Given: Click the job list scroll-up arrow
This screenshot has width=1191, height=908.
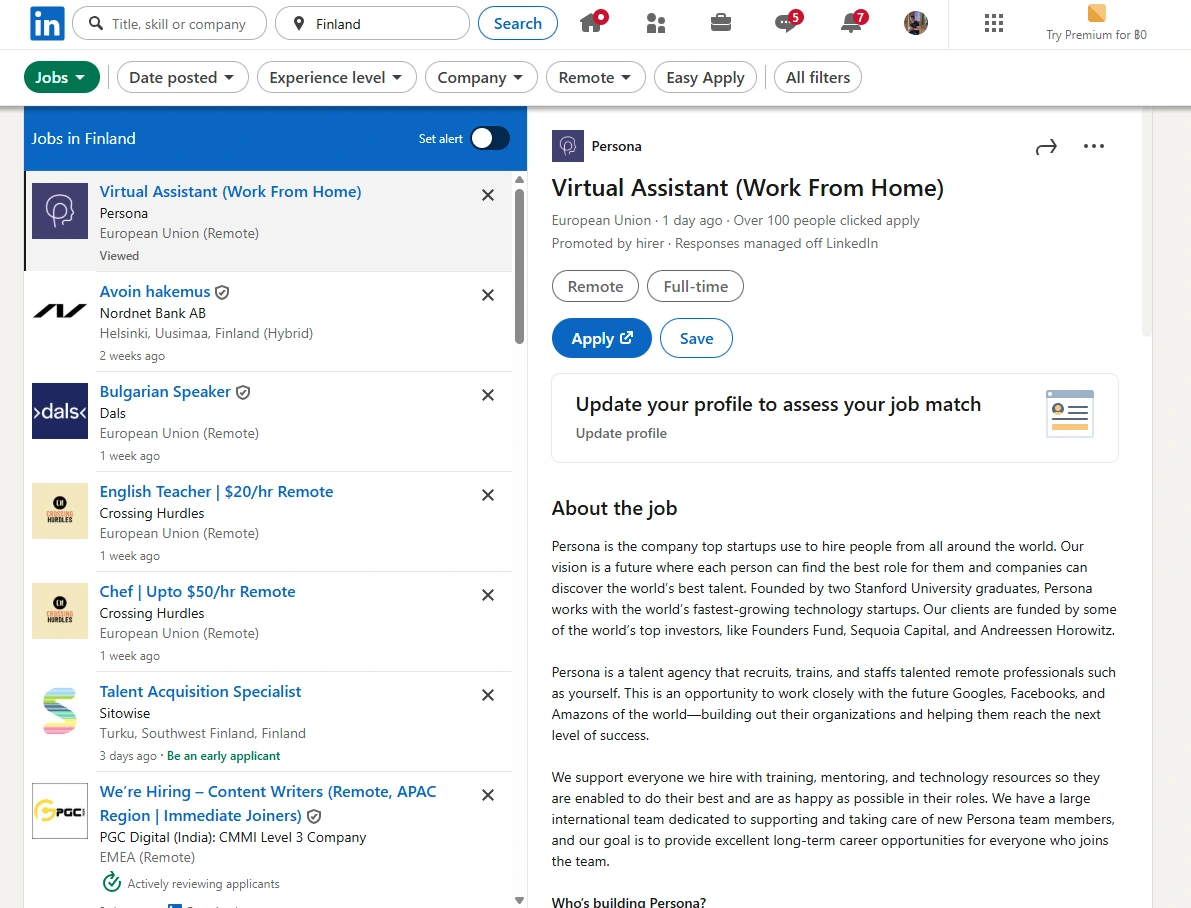Looking at the screenshot, I should tap(520, 180).
